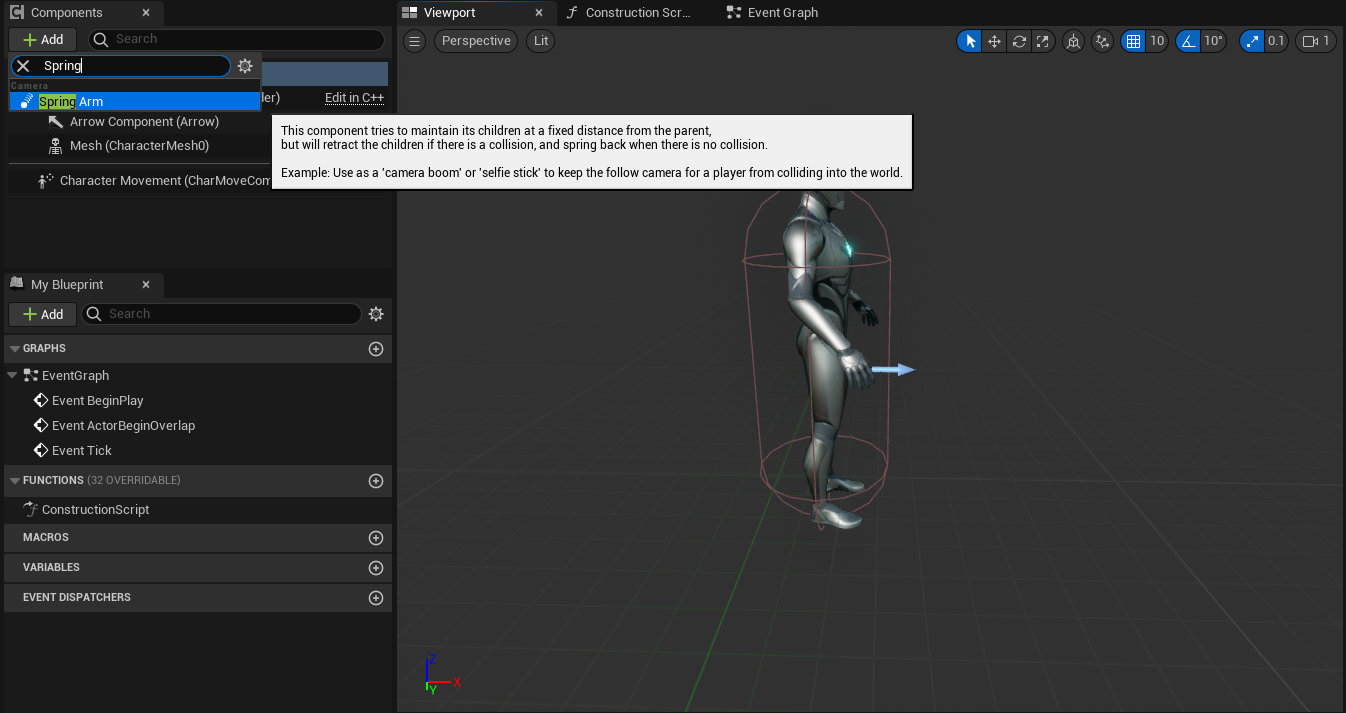Image resolution: width=1346 pixels, height=713 pixels.
Task: Toggle grid snapping in the viewport
Action: click(1133, 41)
